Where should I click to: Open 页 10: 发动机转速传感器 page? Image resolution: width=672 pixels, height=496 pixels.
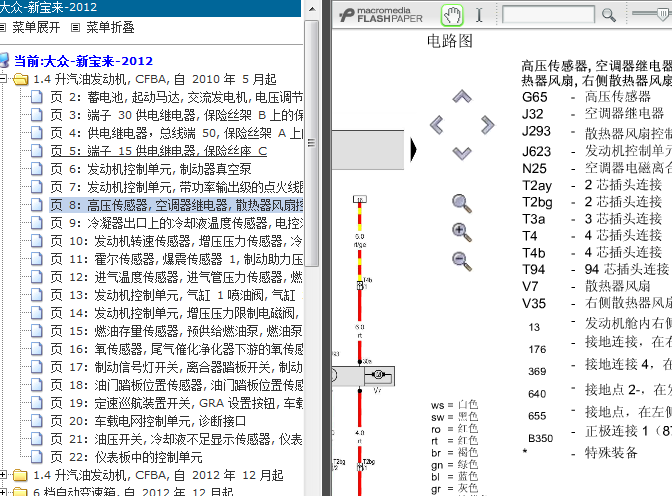[x=177, y=241]
